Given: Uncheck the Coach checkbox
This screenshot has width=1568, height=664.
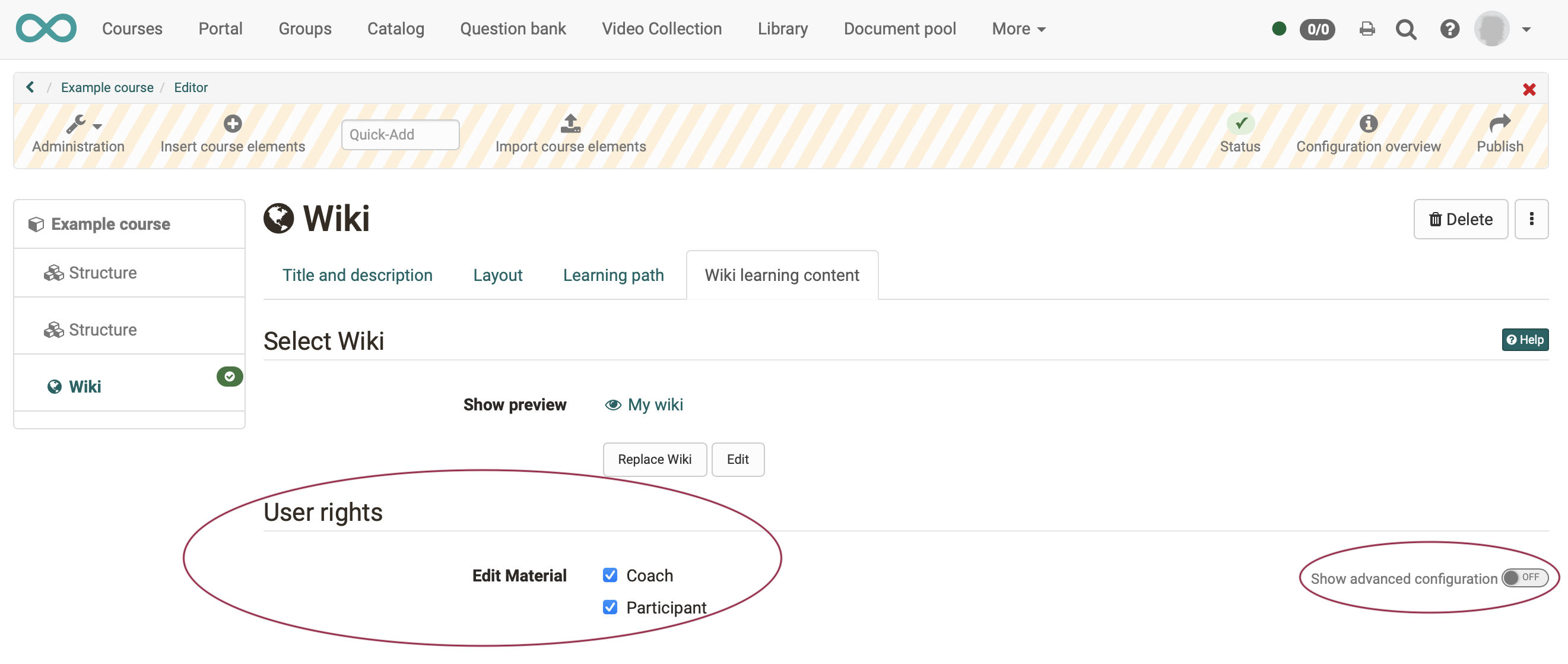Looking at the screenshot, I should point(610,575).
